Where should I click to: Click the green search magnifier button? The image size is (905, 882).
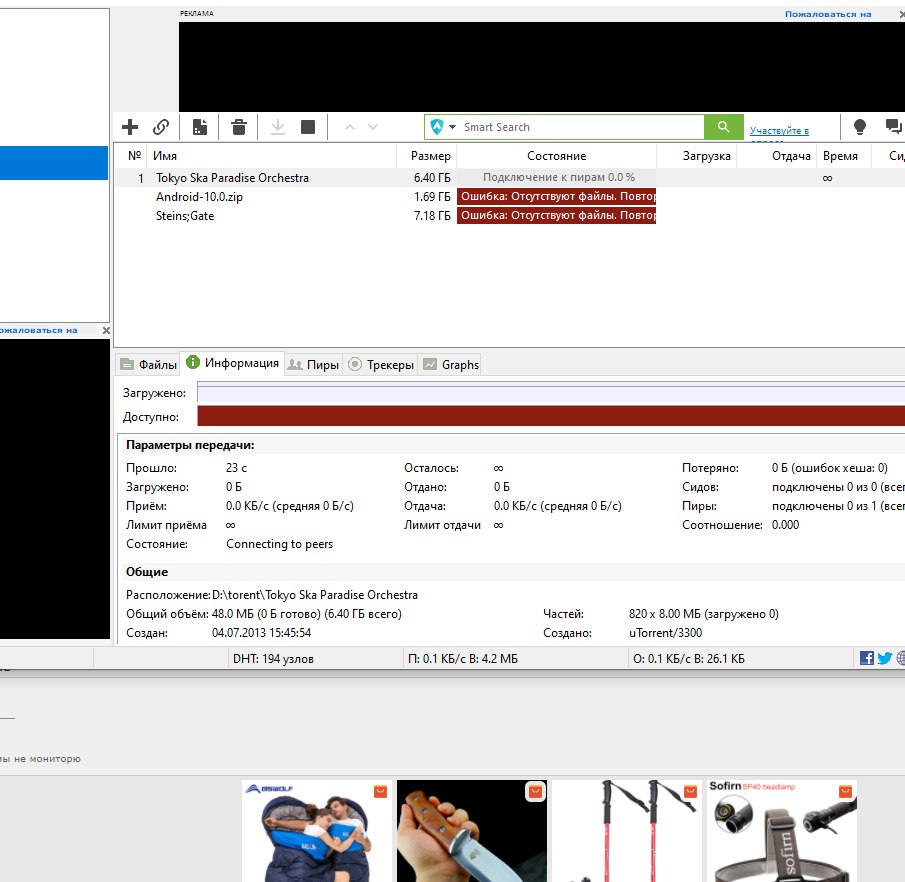723,126
